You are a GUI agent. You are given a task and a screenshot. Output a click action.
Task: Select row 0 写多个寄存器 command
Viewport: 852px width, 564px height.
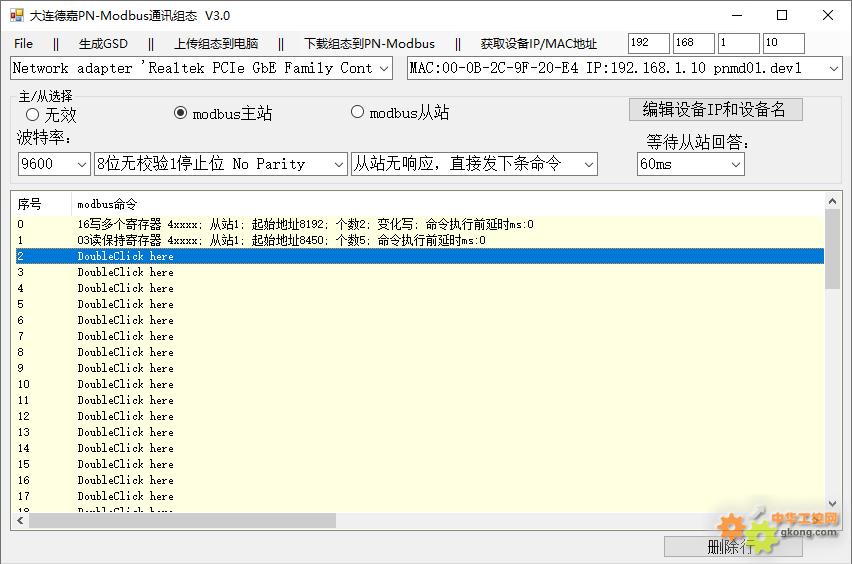(305, 224)
